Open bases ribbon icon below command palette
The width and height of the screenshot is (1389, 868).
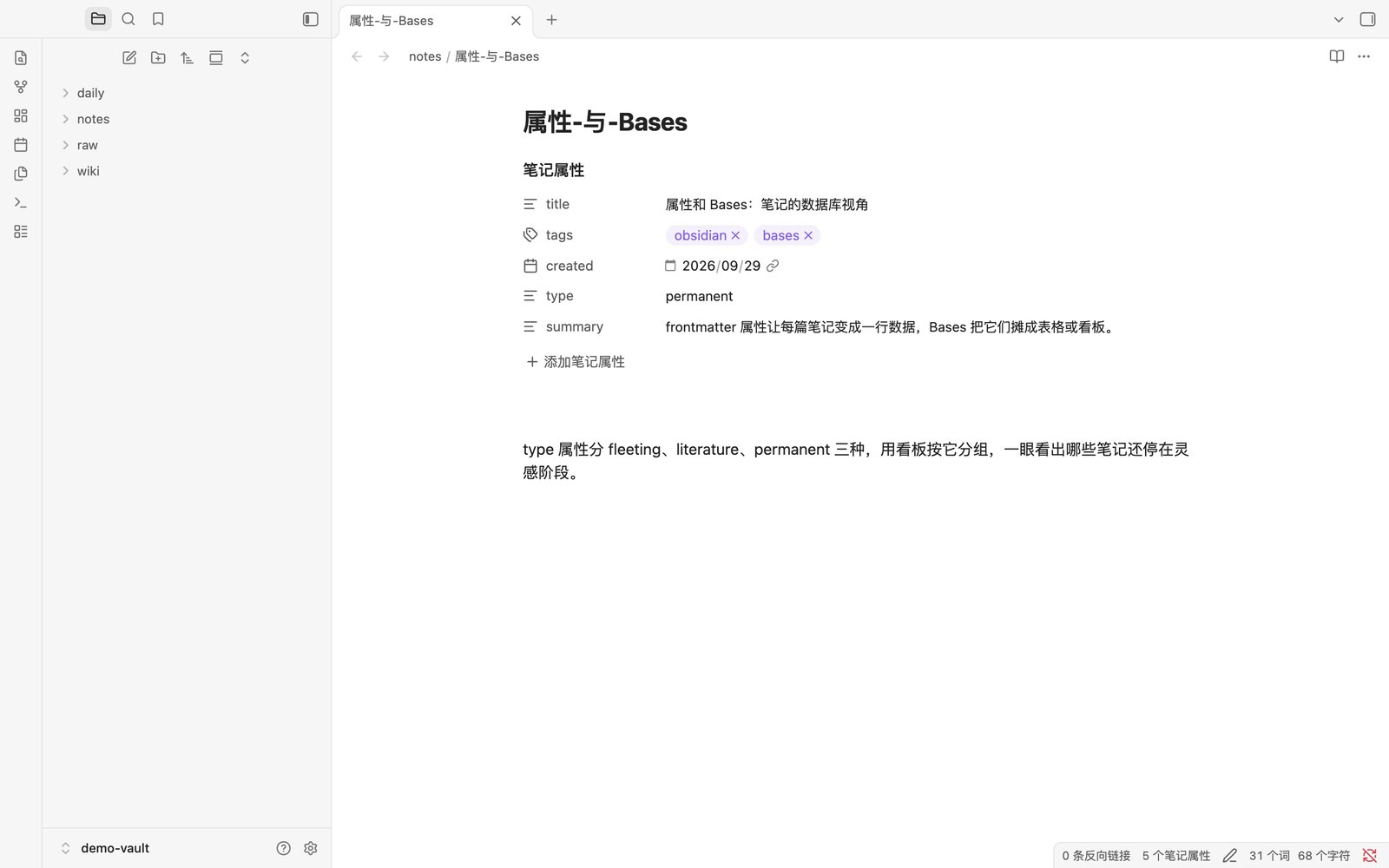point(21,232)
